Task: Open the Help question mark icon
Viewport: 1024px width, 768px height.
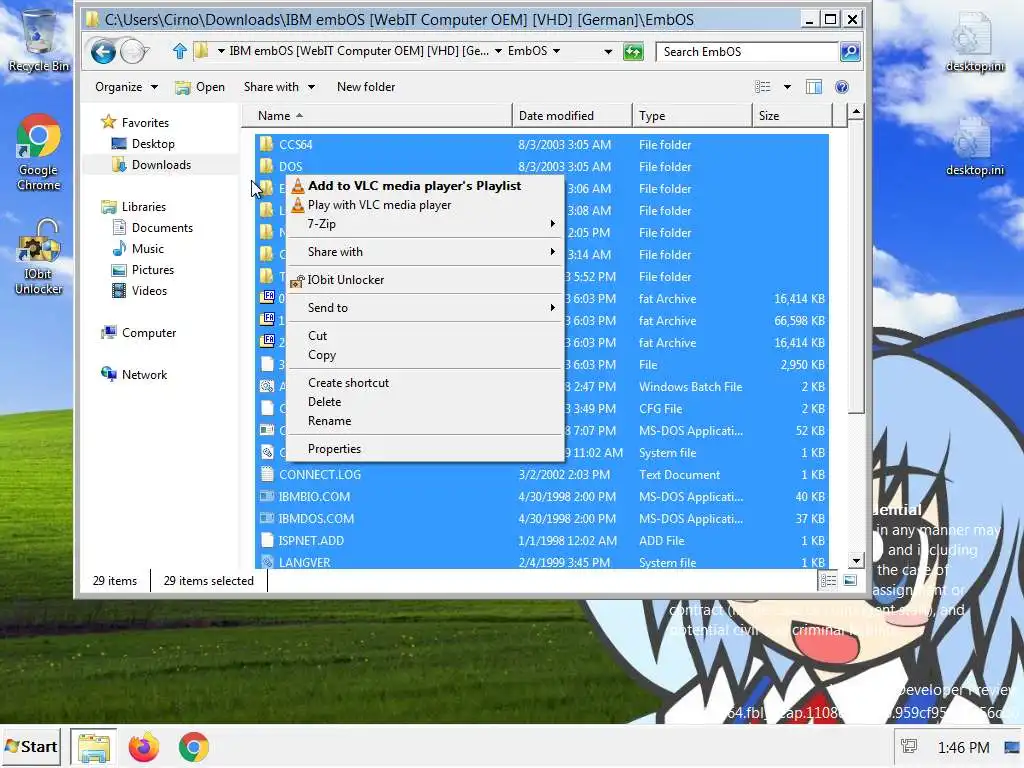Action: coord(842,87)
